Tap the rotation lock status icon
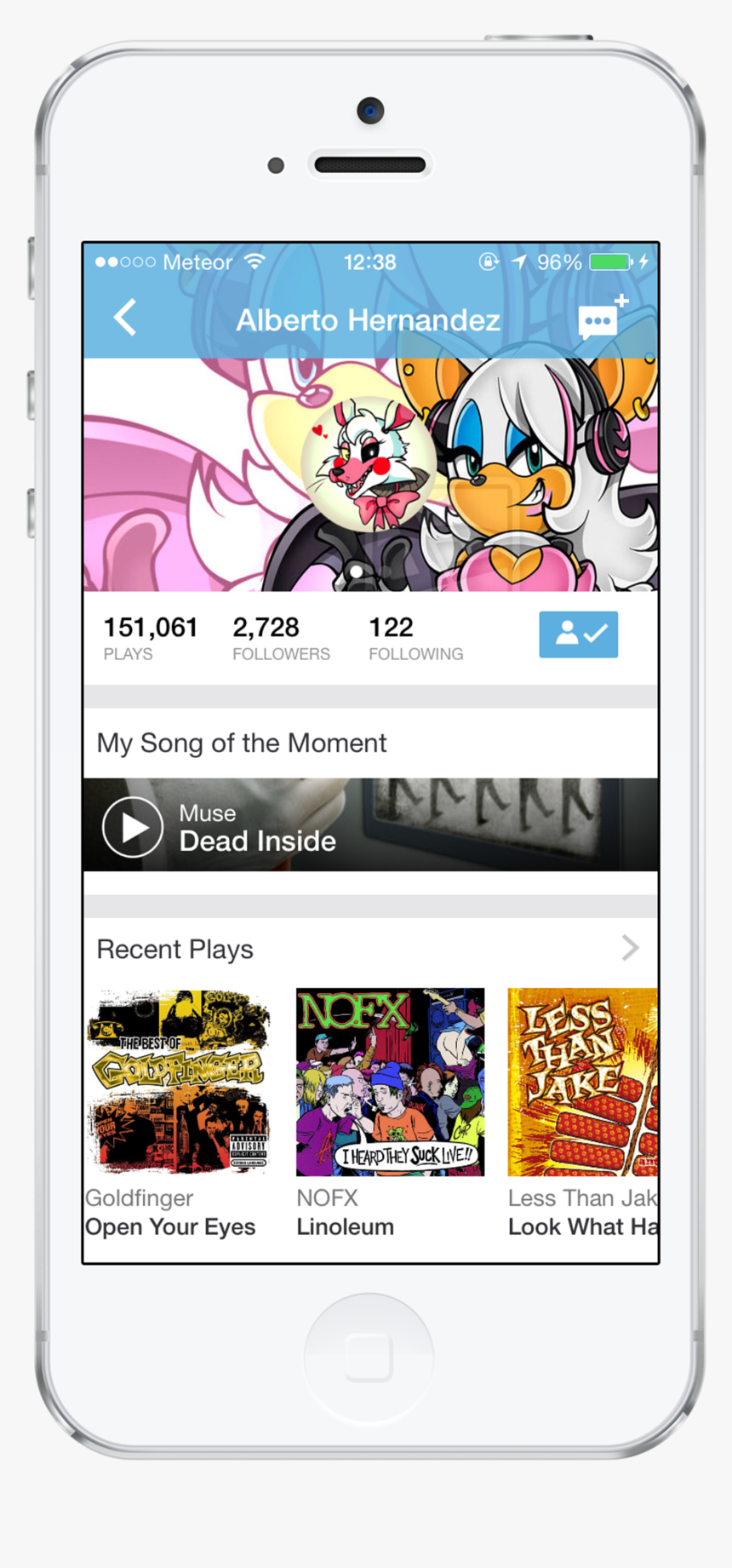This screenshot has height=1568, width=732. (489, 261)
